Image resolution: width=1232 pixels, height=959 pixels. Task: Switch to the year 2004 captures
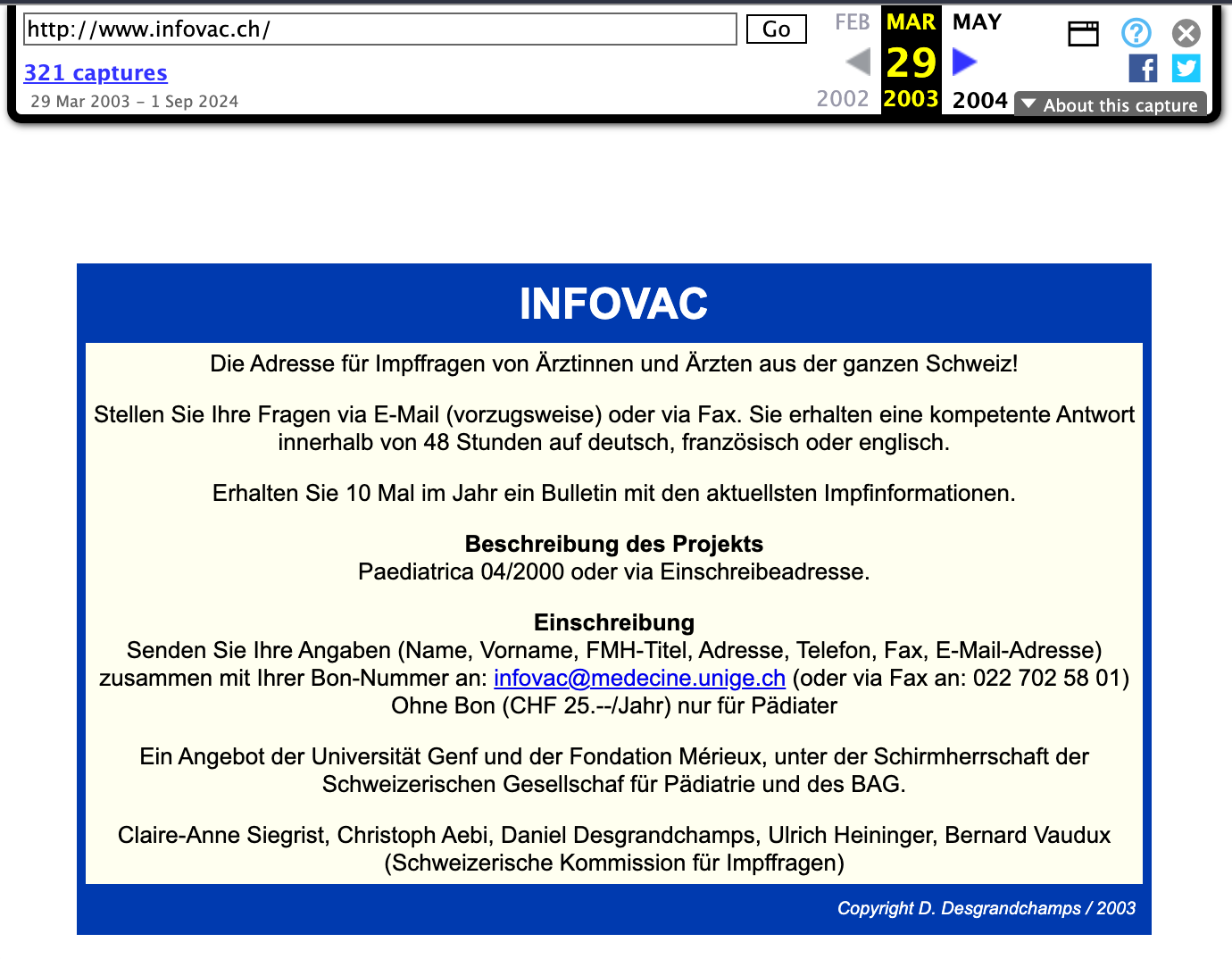(979, 100)
